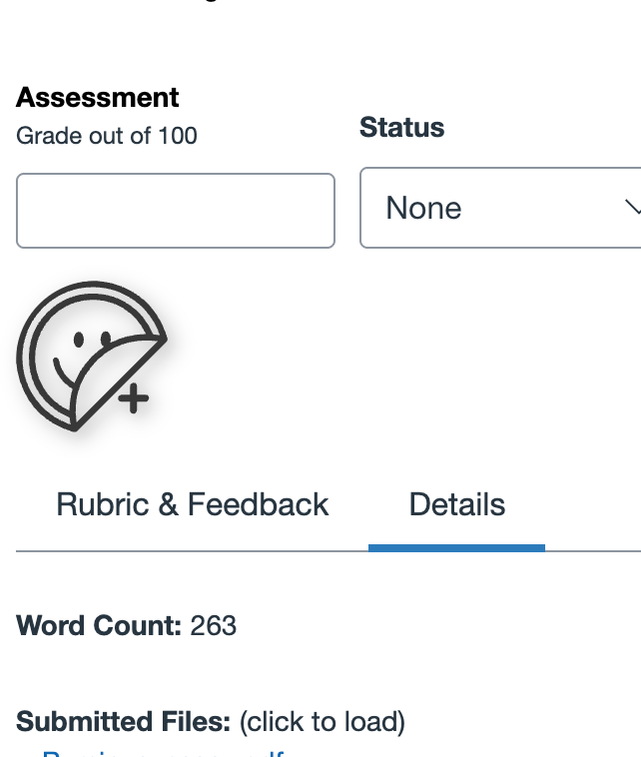Screen dimensions: 641x757
Task: Expand the Status dropdown showing None
Action: point(500,208)
